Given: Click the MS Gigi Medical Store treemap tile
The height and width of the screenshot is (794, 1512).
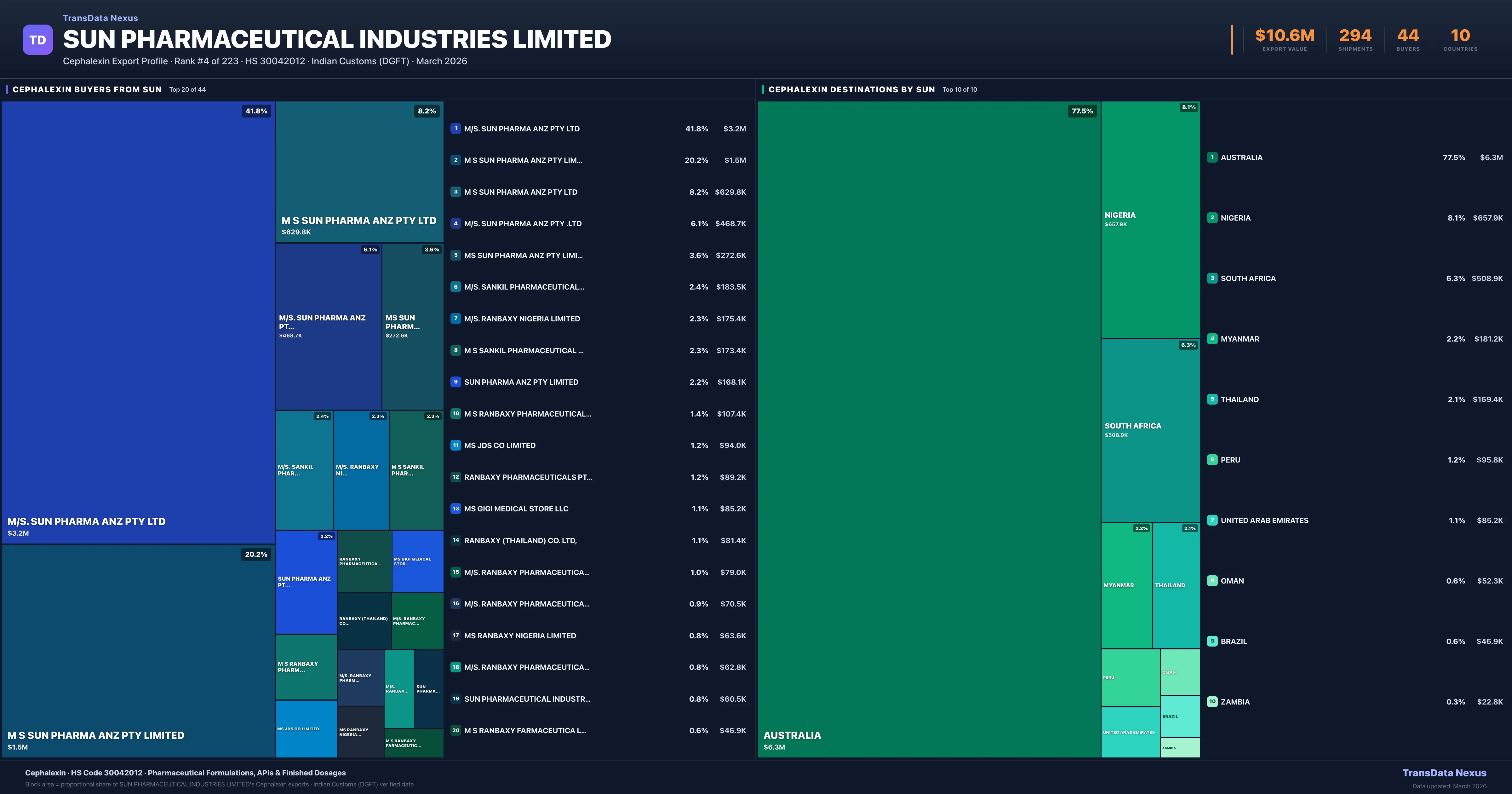Looking at the screenshot, I should tap(417, 561).
